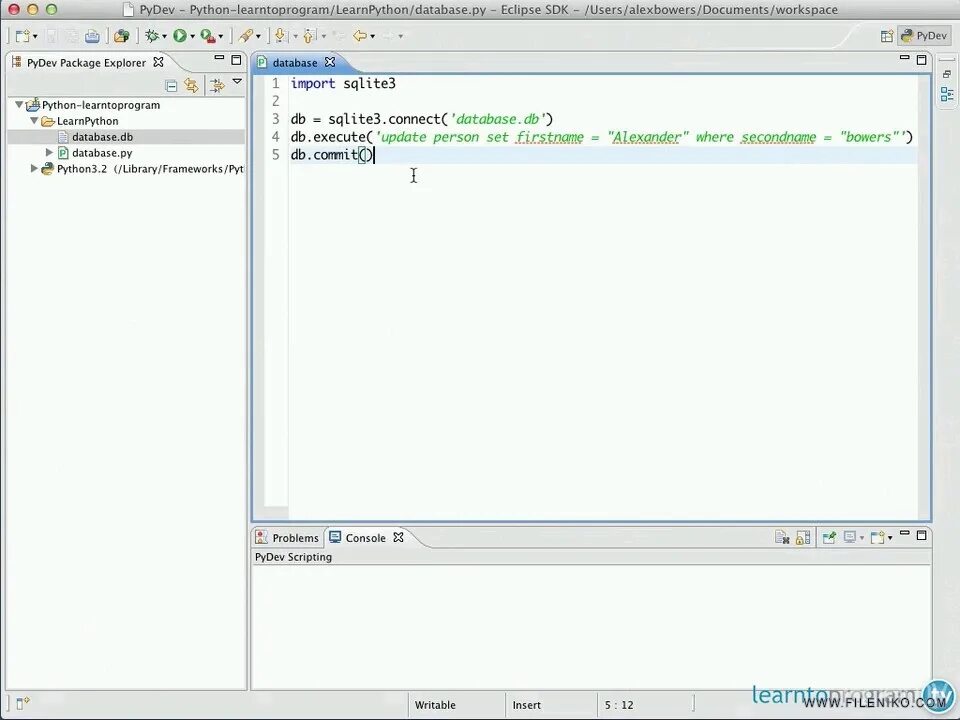The height and width of the screenshot is (720, 960).
Task: Open the Outline fast view icon
Action: pyautogui.click(x=947, y=94)
